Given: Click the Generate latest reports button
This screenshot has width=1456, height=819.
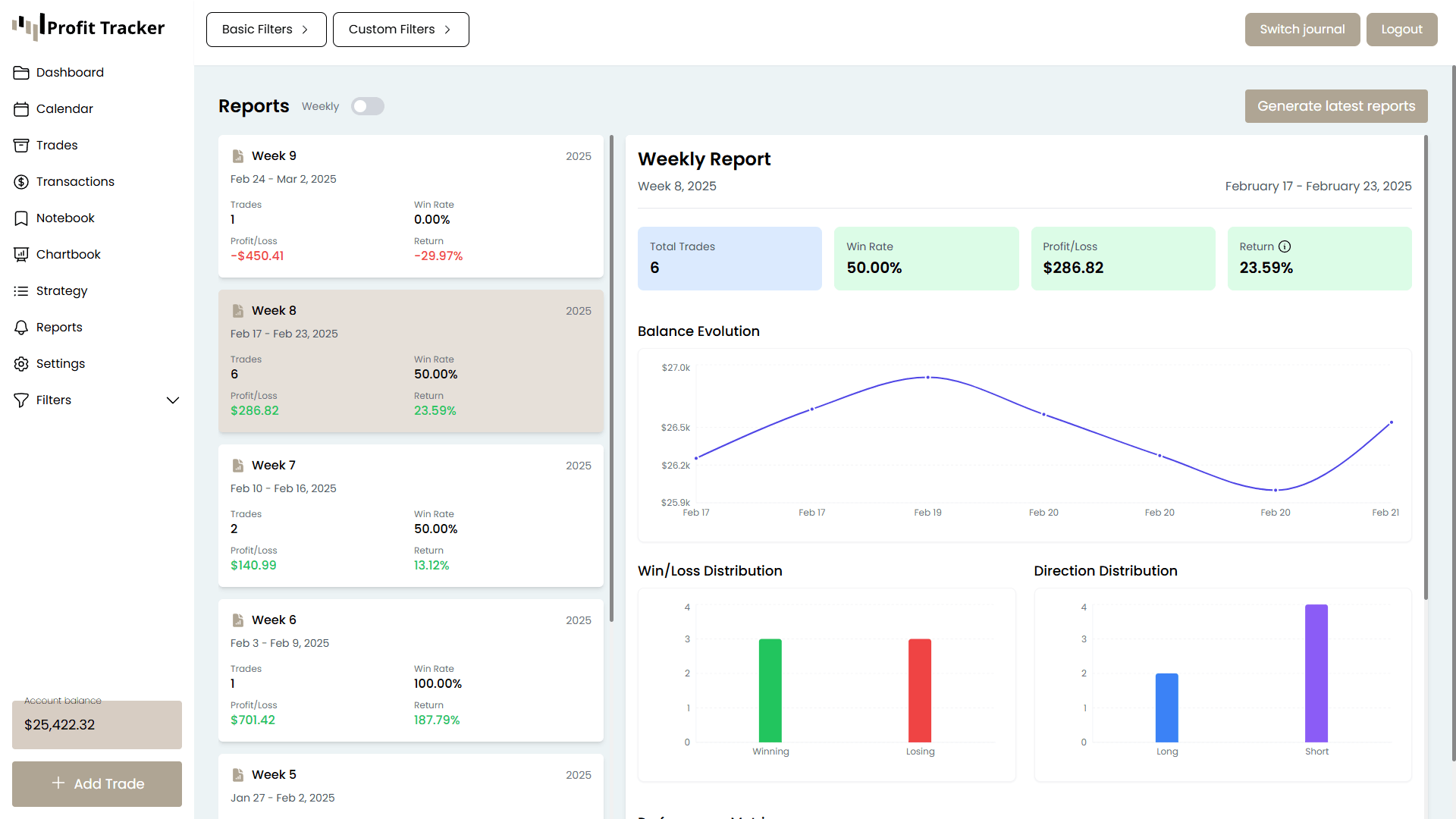Looking at the screenshot, I should coord(1335,106).
